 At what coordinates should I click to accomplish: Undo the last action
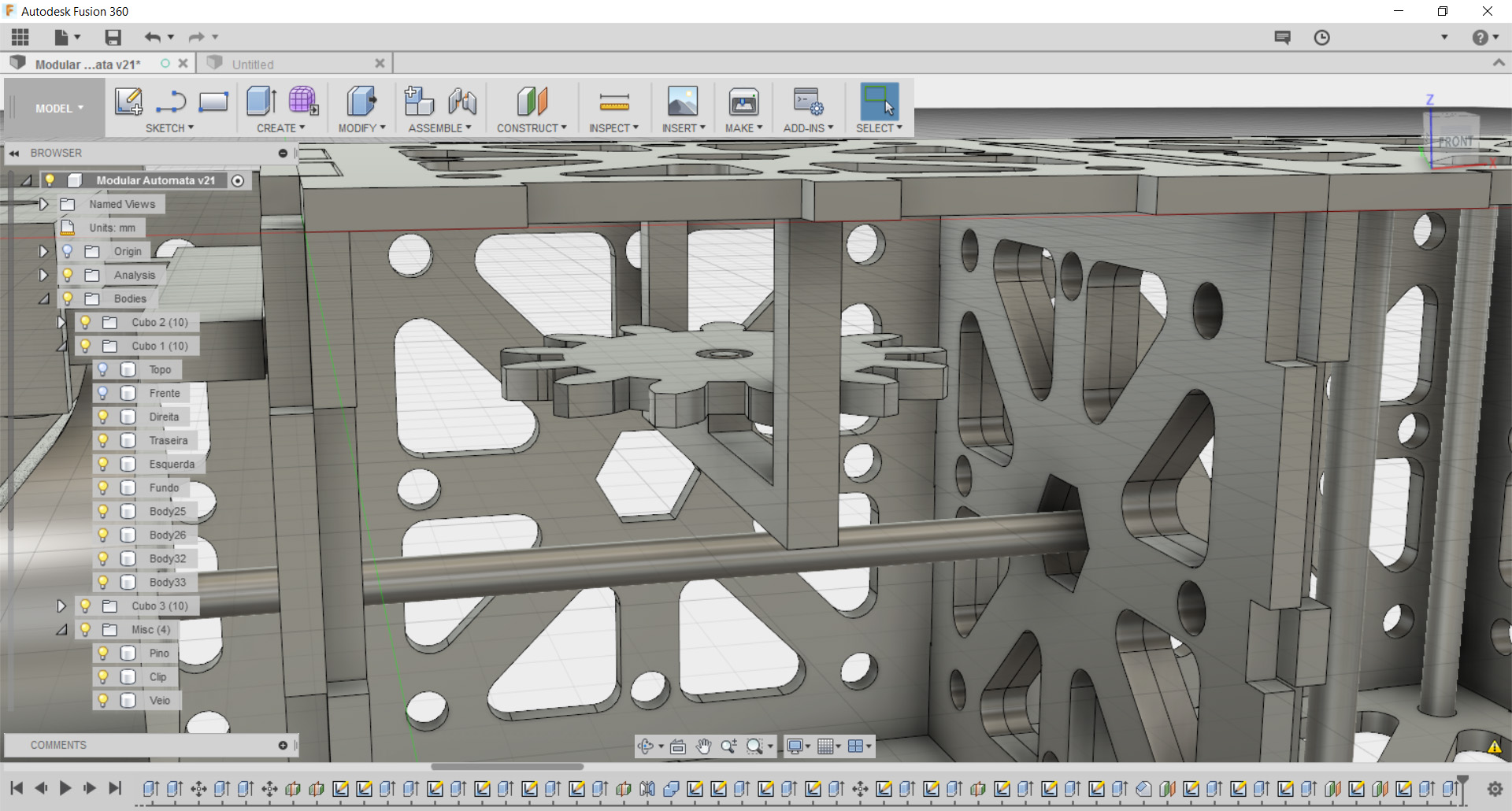[x=153, y=37]
